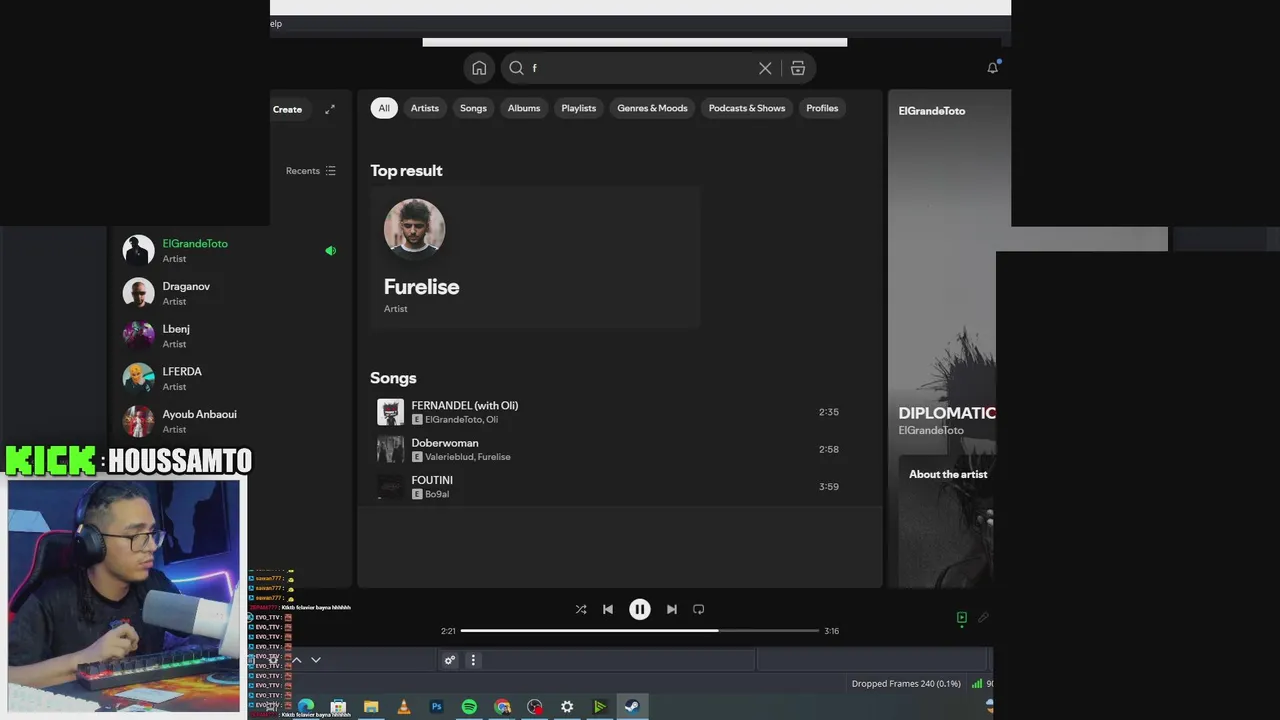The image size is (1280, 720).
Task: Open notifications bell icon
Action: click(993, 67)
